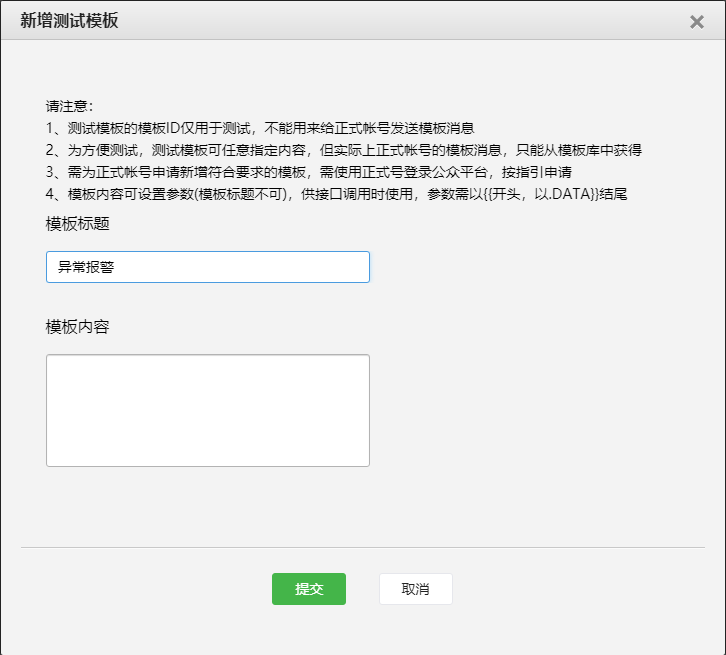The height and width of the screenshot is (655, 726).
Task: Click note 4 about 以.DATA}}结尾
Action: (336, 194)
